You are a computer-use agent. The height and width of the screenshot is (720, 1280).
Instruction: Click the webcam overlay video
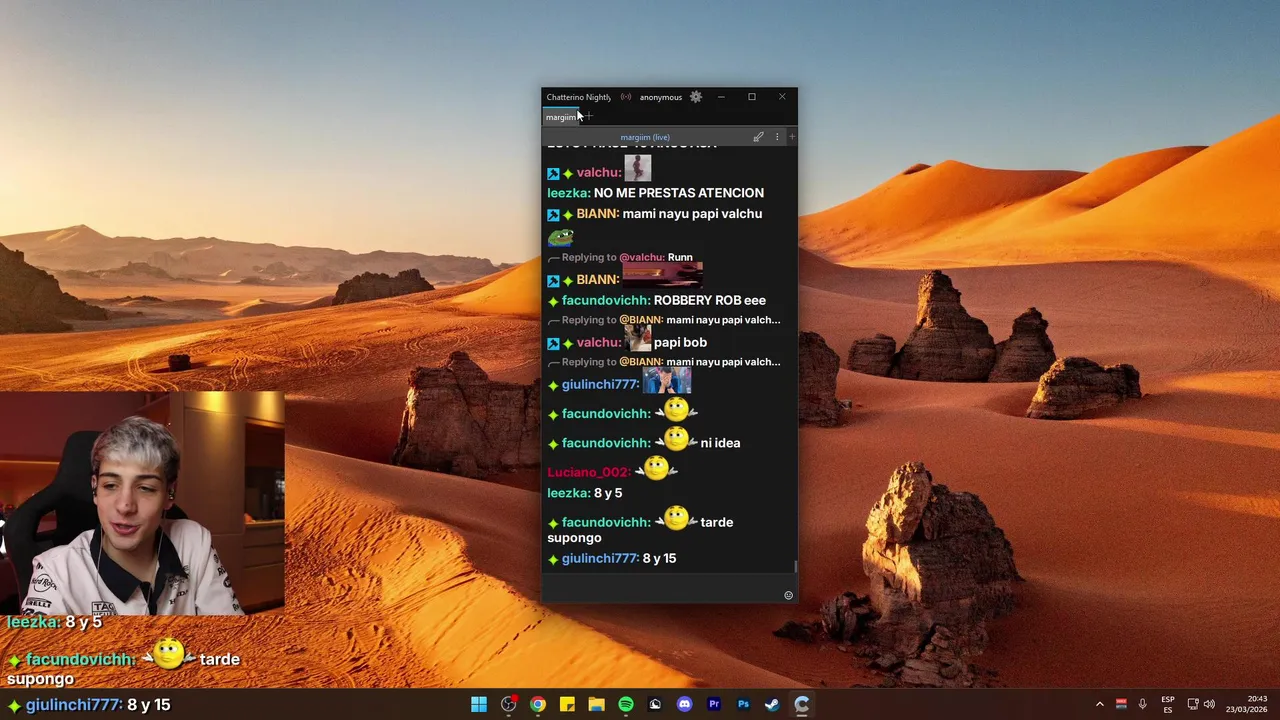[142, 502]
